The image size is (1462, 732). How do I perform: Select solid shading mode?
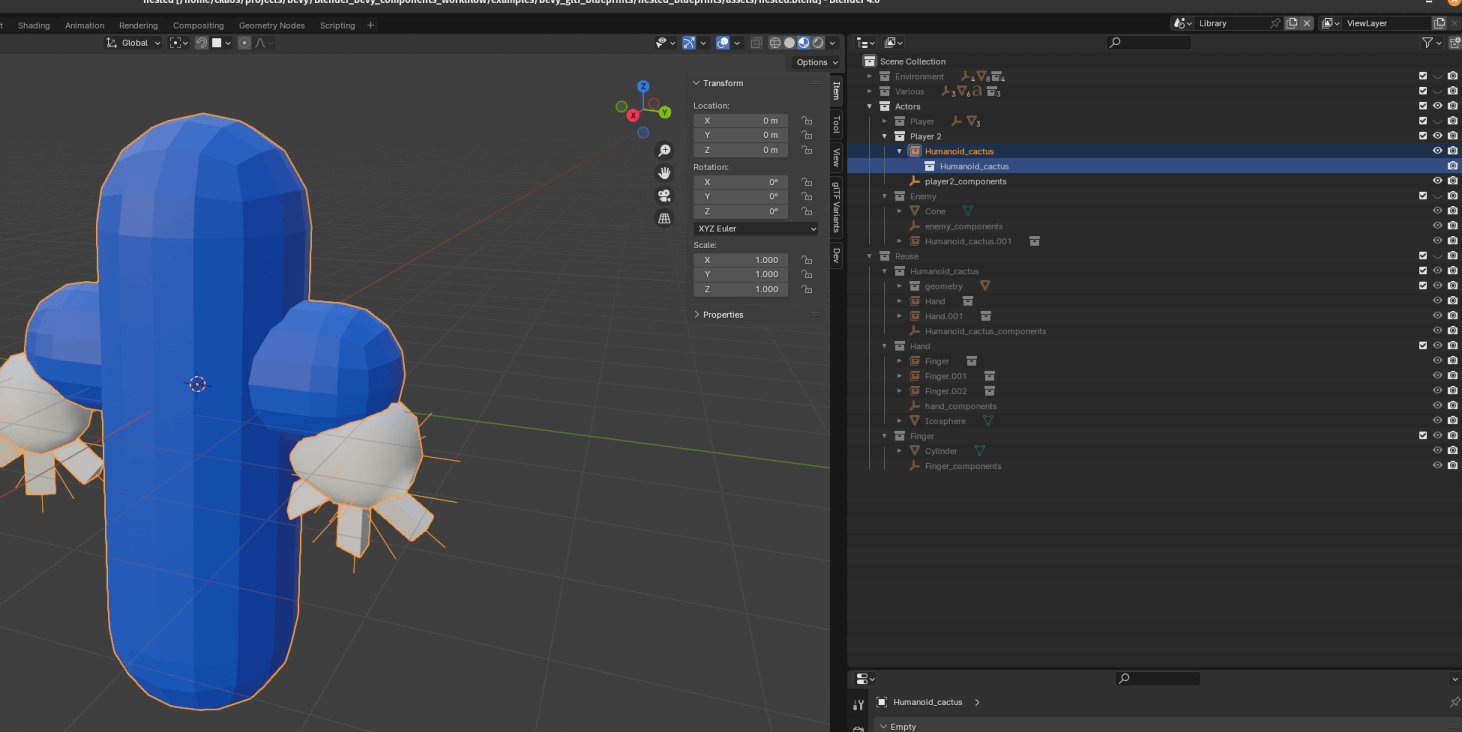789,43
